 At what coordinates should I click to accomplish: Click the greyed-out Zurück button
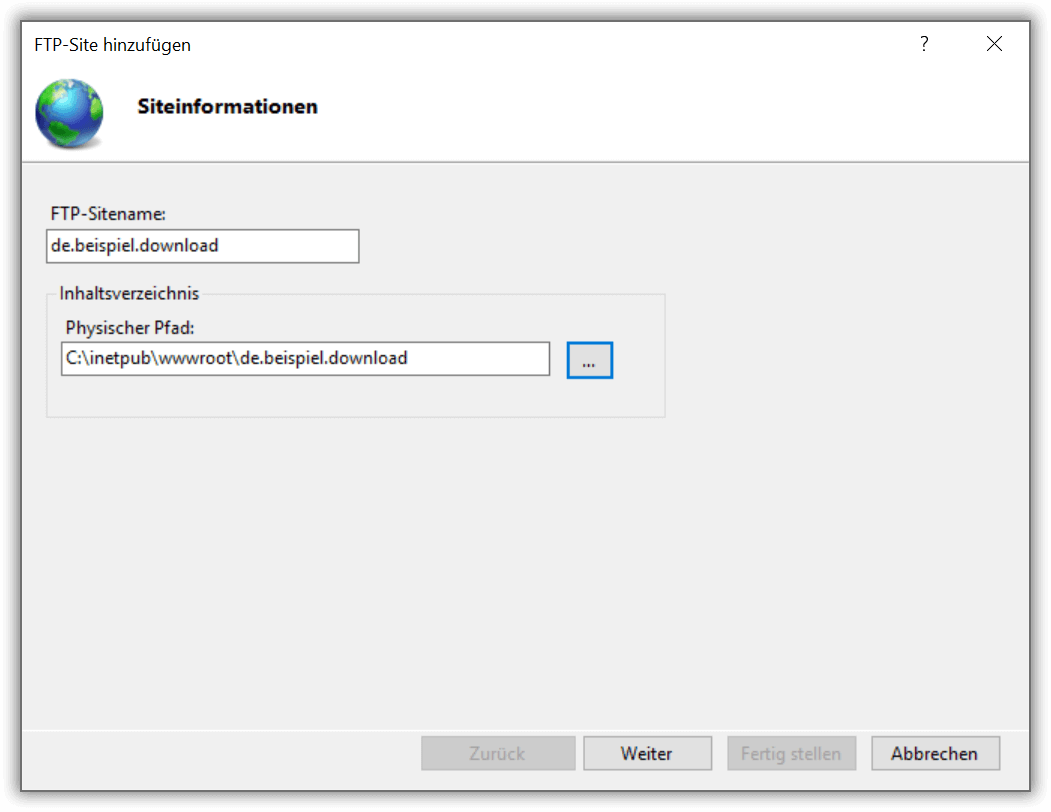(498, 754)
